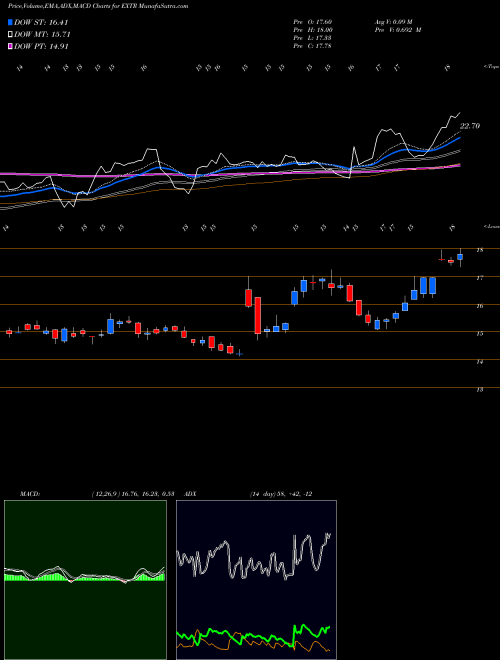Click the latest blue candlestick near 18
This screenshot has width=500, height=660.
[x=460, y=257]
